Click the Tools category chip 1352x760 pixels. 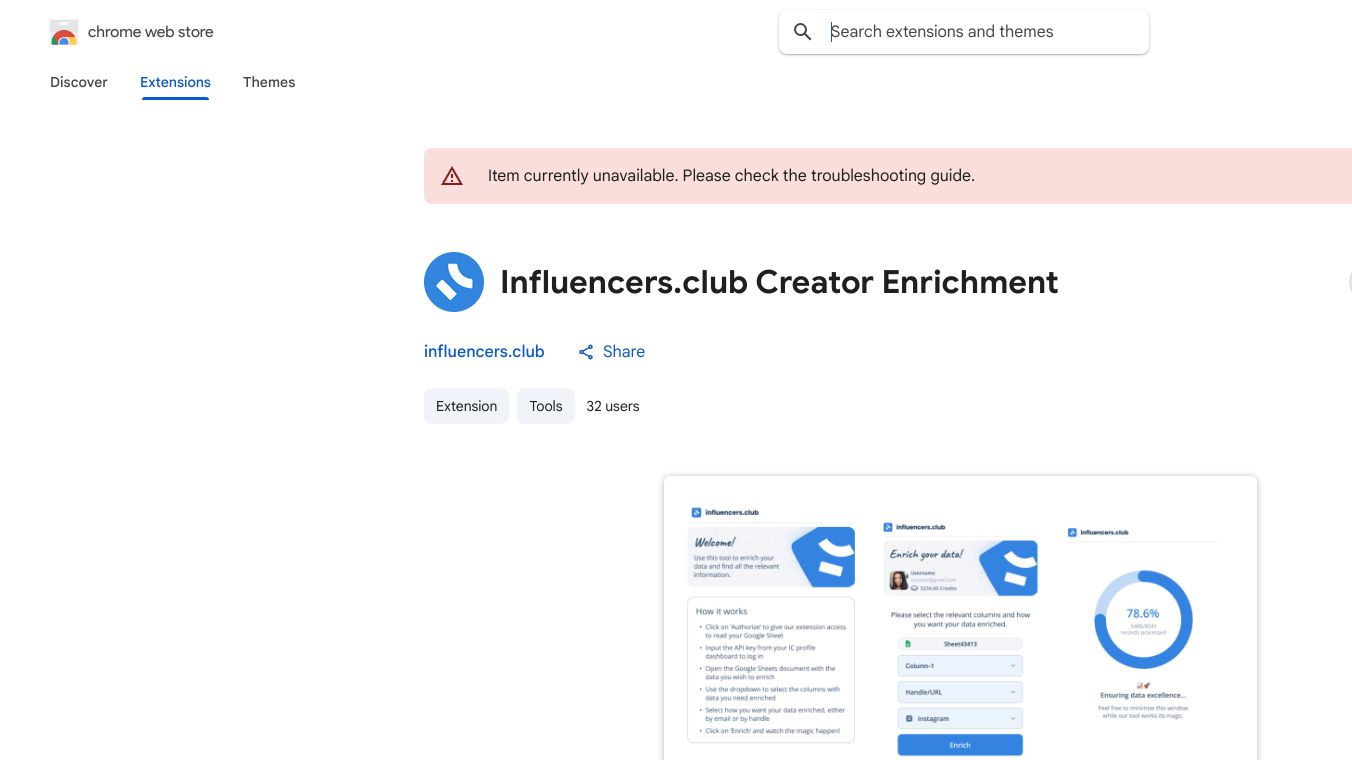(x=546, y=406)
